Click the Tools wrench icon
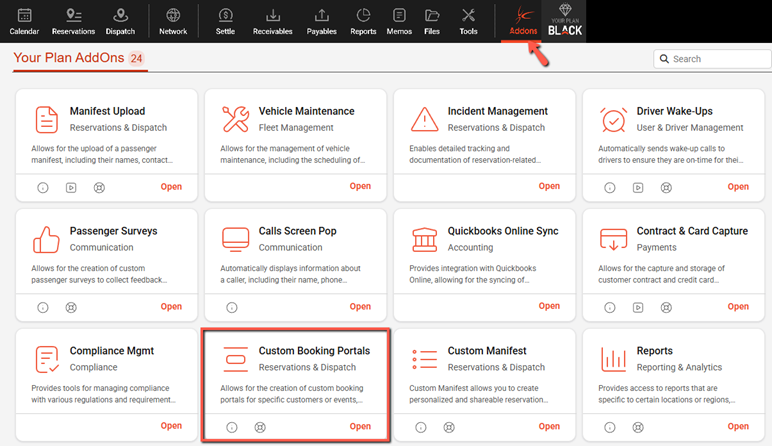This screenshot has height=446, width=772. click(468, 21)
